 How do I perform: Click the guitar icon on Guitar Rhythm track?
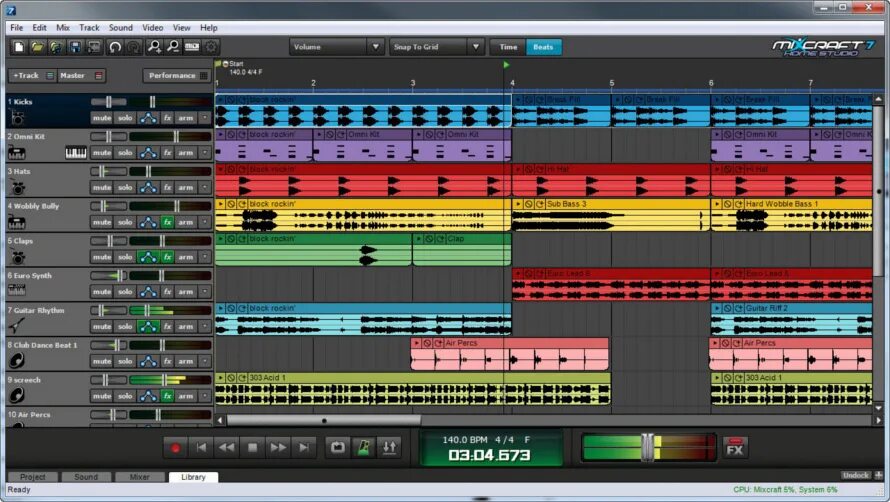(16, 325)
